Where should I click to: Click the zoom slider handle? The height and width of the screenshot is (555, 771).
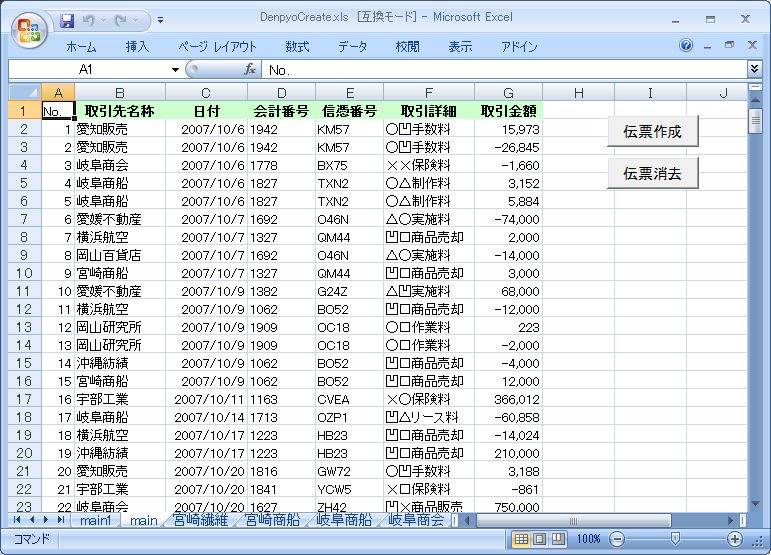click(675, 539)
